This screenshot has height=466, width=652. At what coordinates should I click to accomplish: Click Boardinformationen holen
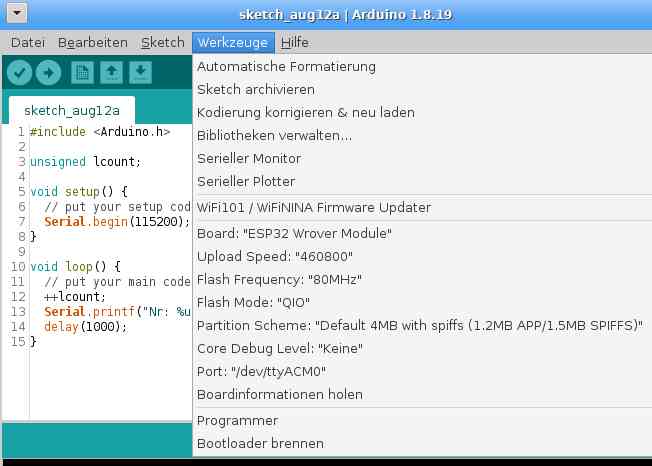(422, 394)
